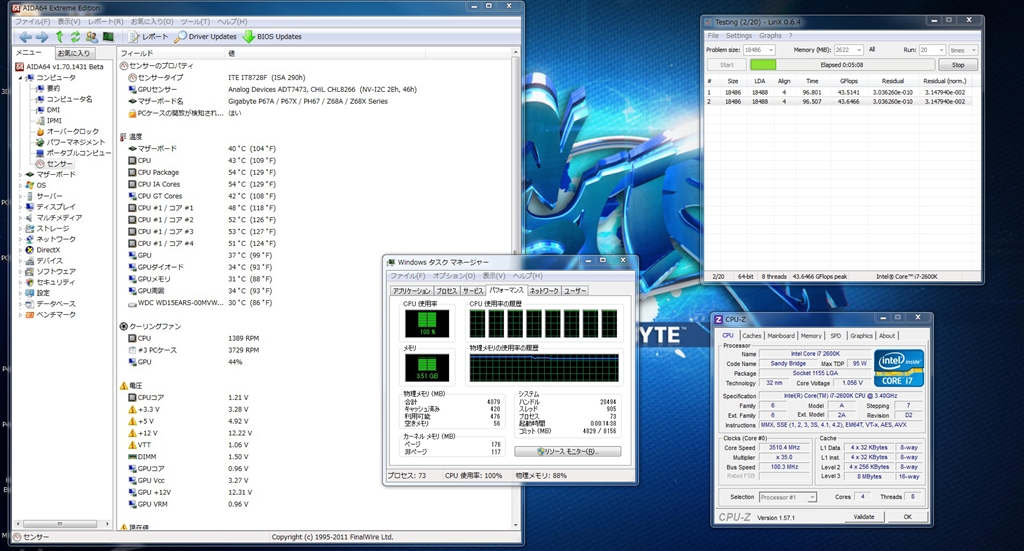The image size is (1024, 551).
Task: Click the Validate button in CPU-Z
Action: click(x=863, y=517)
